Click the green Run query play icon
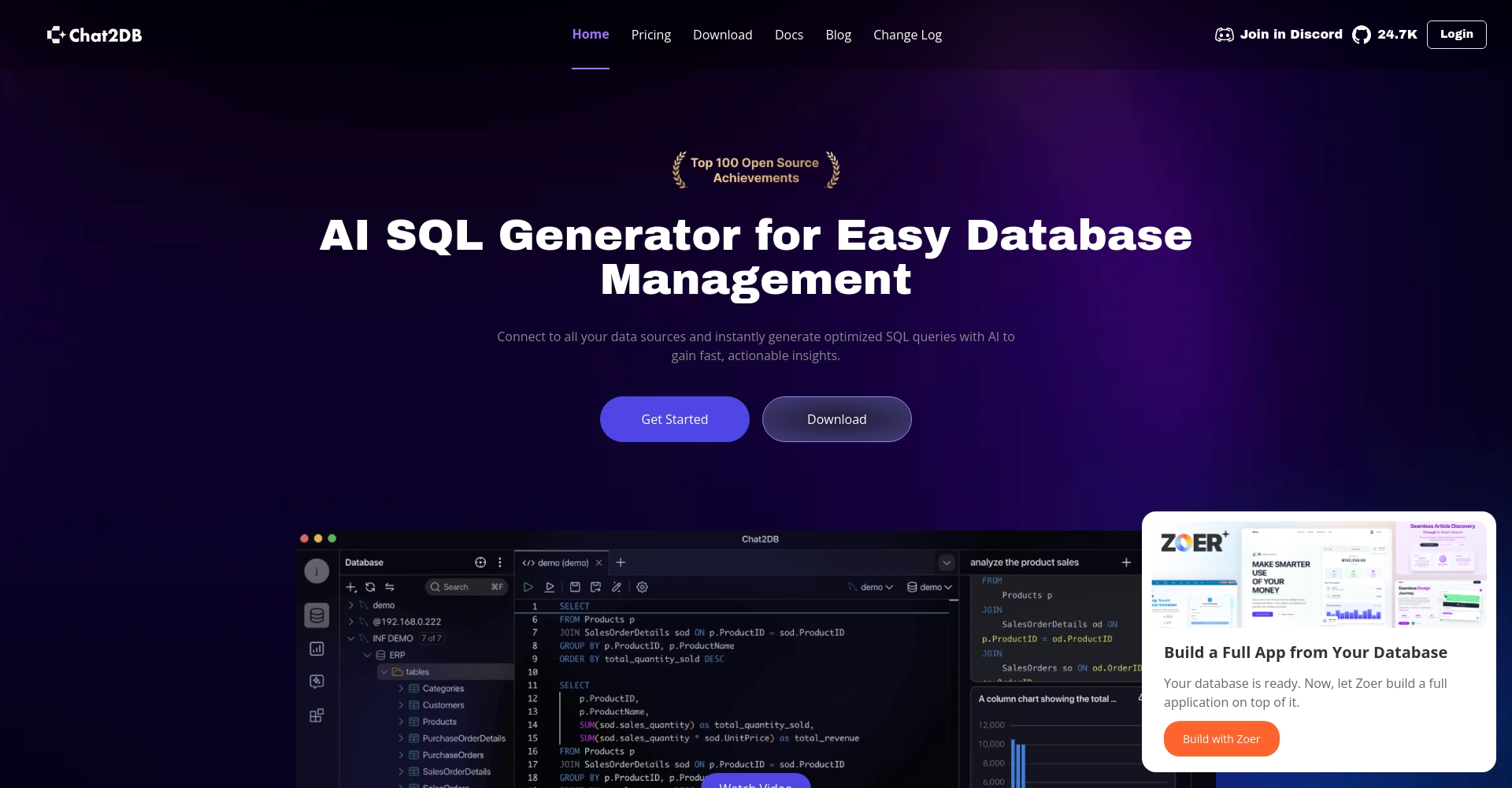The width and height of the screenshot is (1512, 788). [x=528, y=587]
